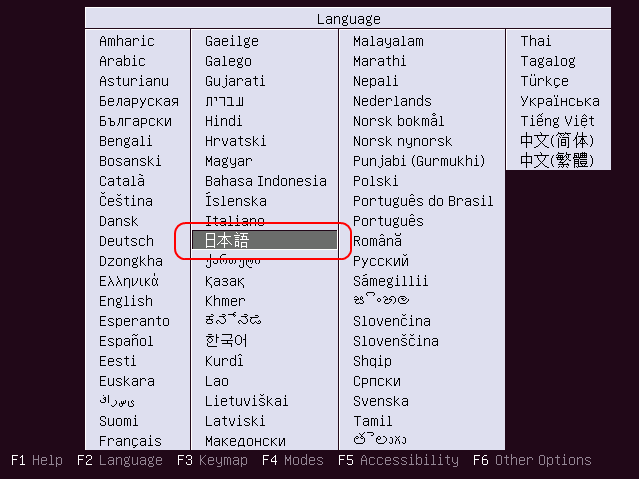
Task: Open the F2 Language option
Action: click(119, 460)
